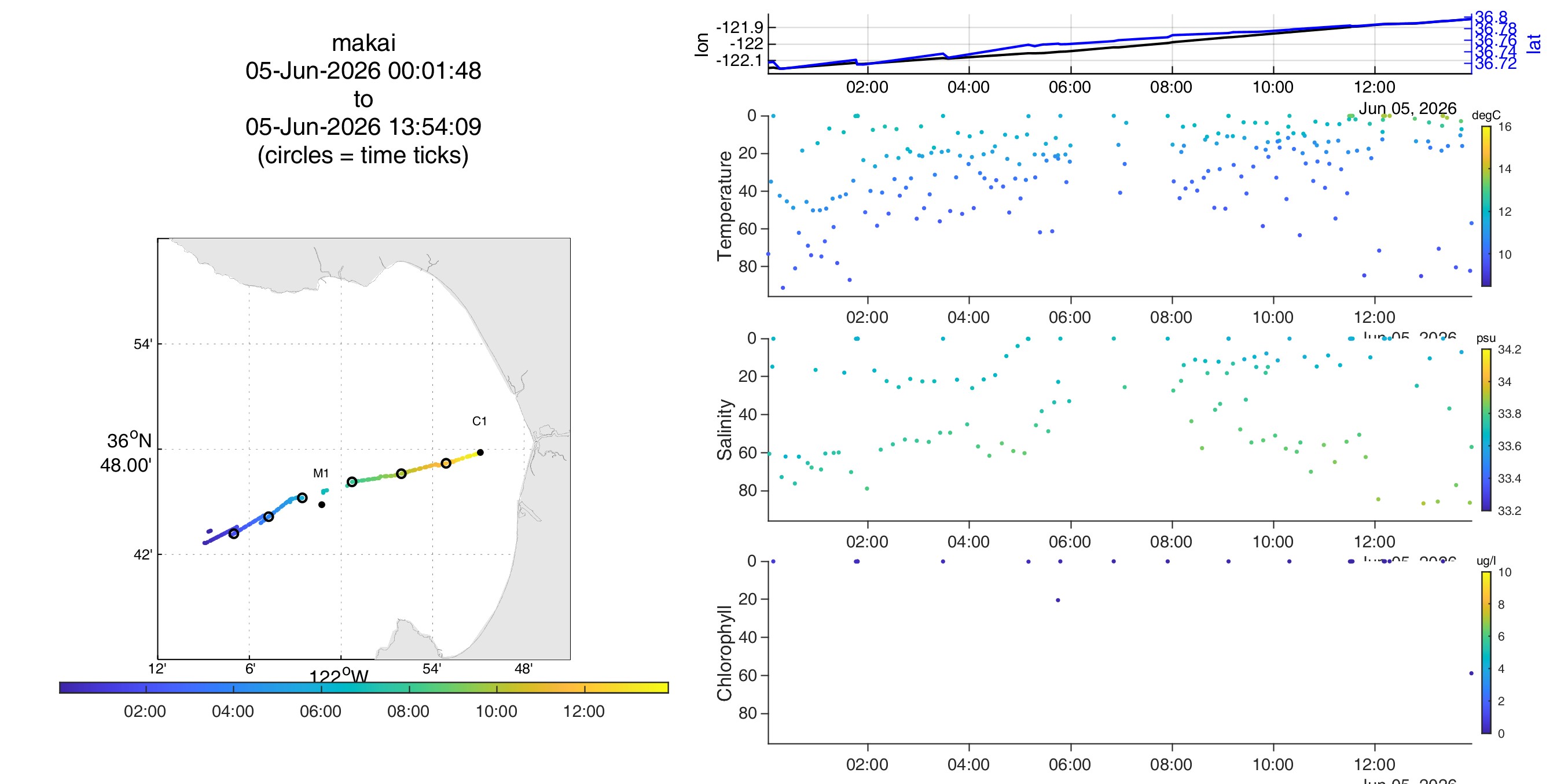This screenshot has height=784, width=1568.
Task: Click the isolated chlorophyll point at 20 m depth
Action: point(1058,600)
